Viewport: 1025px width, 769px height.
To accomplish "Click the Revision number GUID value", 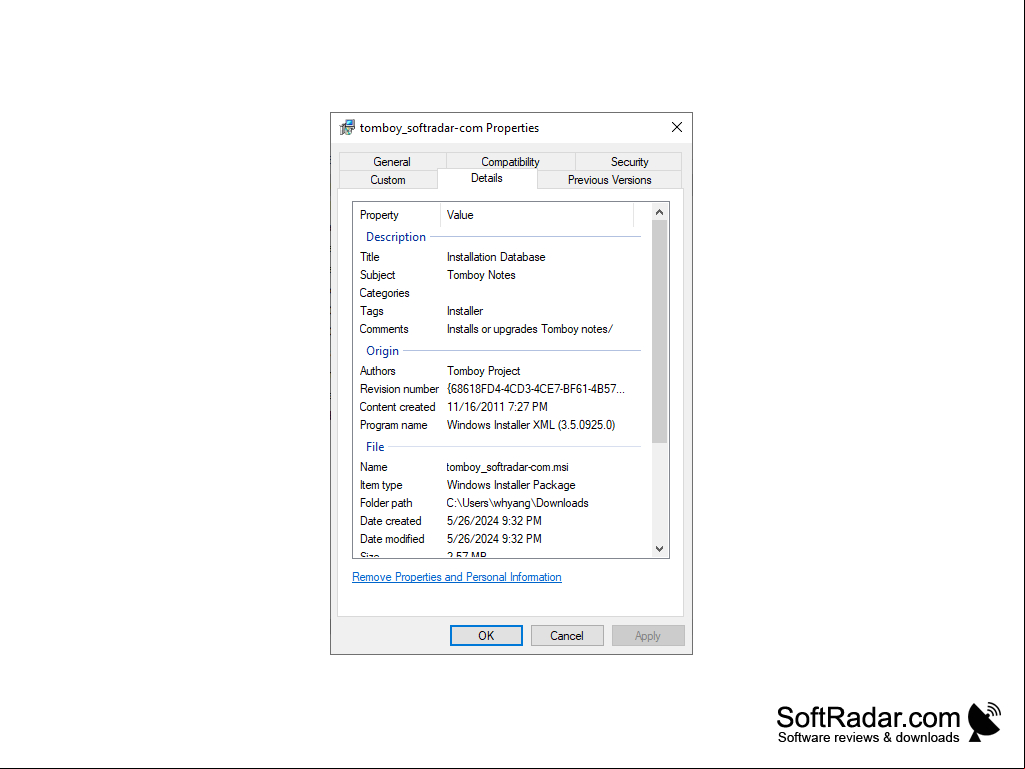I will (x=535, y=389).
